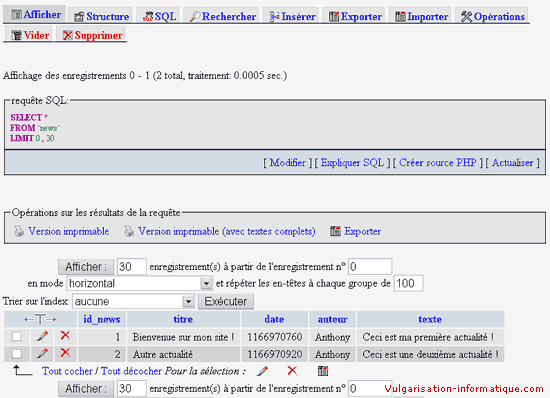
Task: Click the printer icon beside avec textes complets
Action: click(x=129, y=231)
